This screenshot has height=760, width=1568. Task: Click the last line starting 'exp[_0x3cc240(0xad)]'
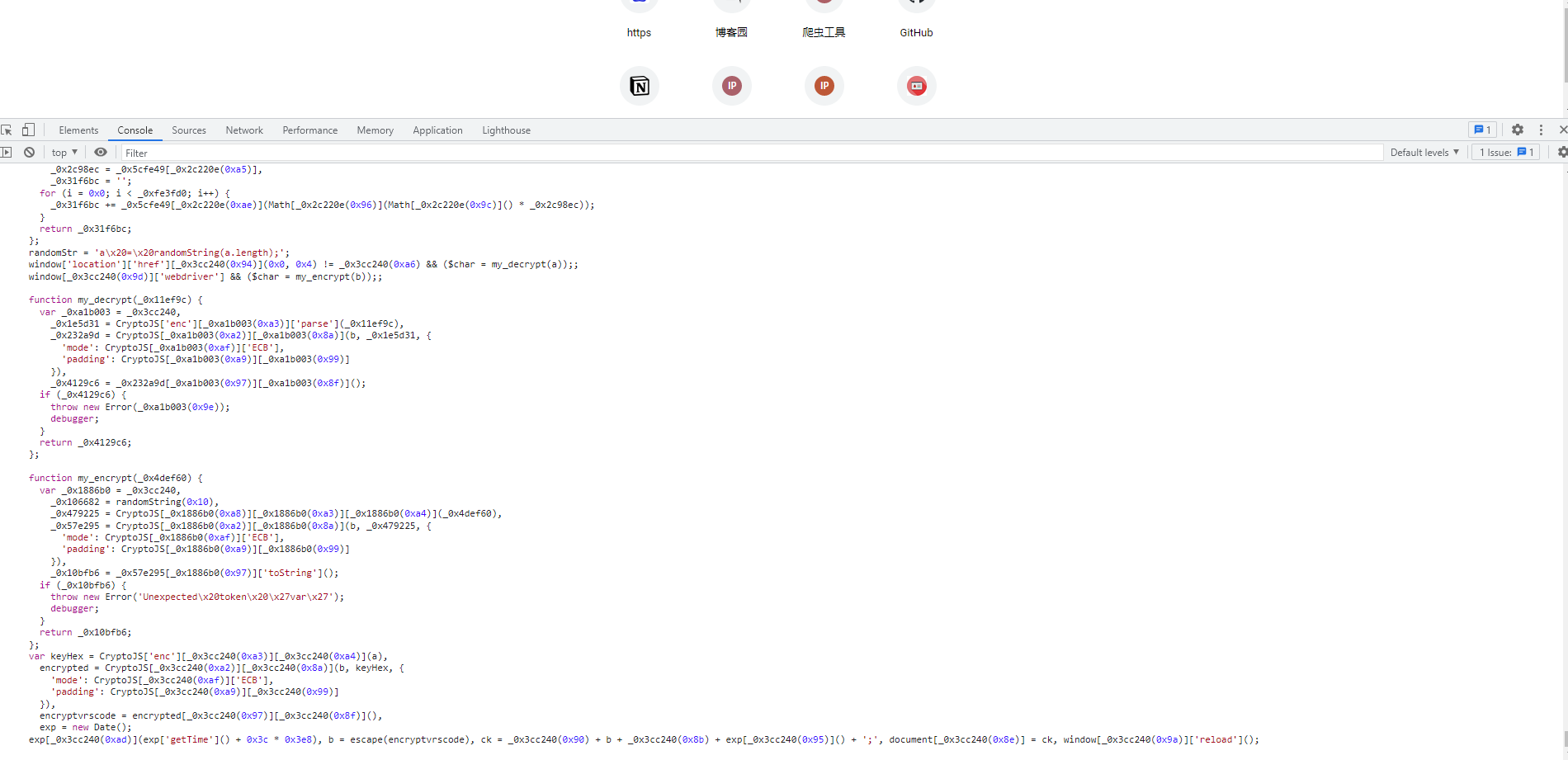coord(644,740)
